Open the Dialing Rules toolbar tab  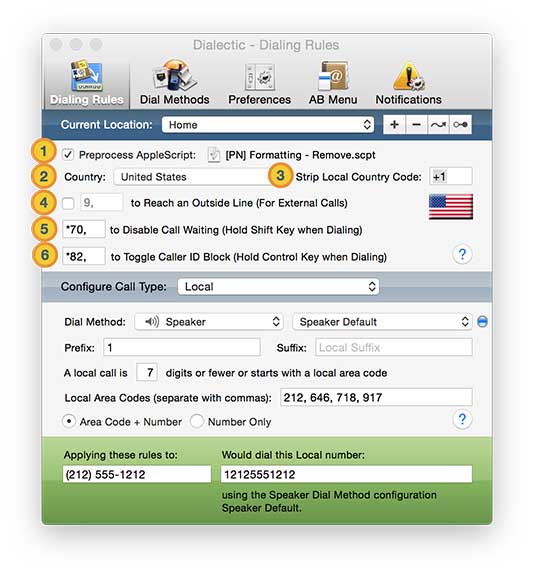[87, 84]
